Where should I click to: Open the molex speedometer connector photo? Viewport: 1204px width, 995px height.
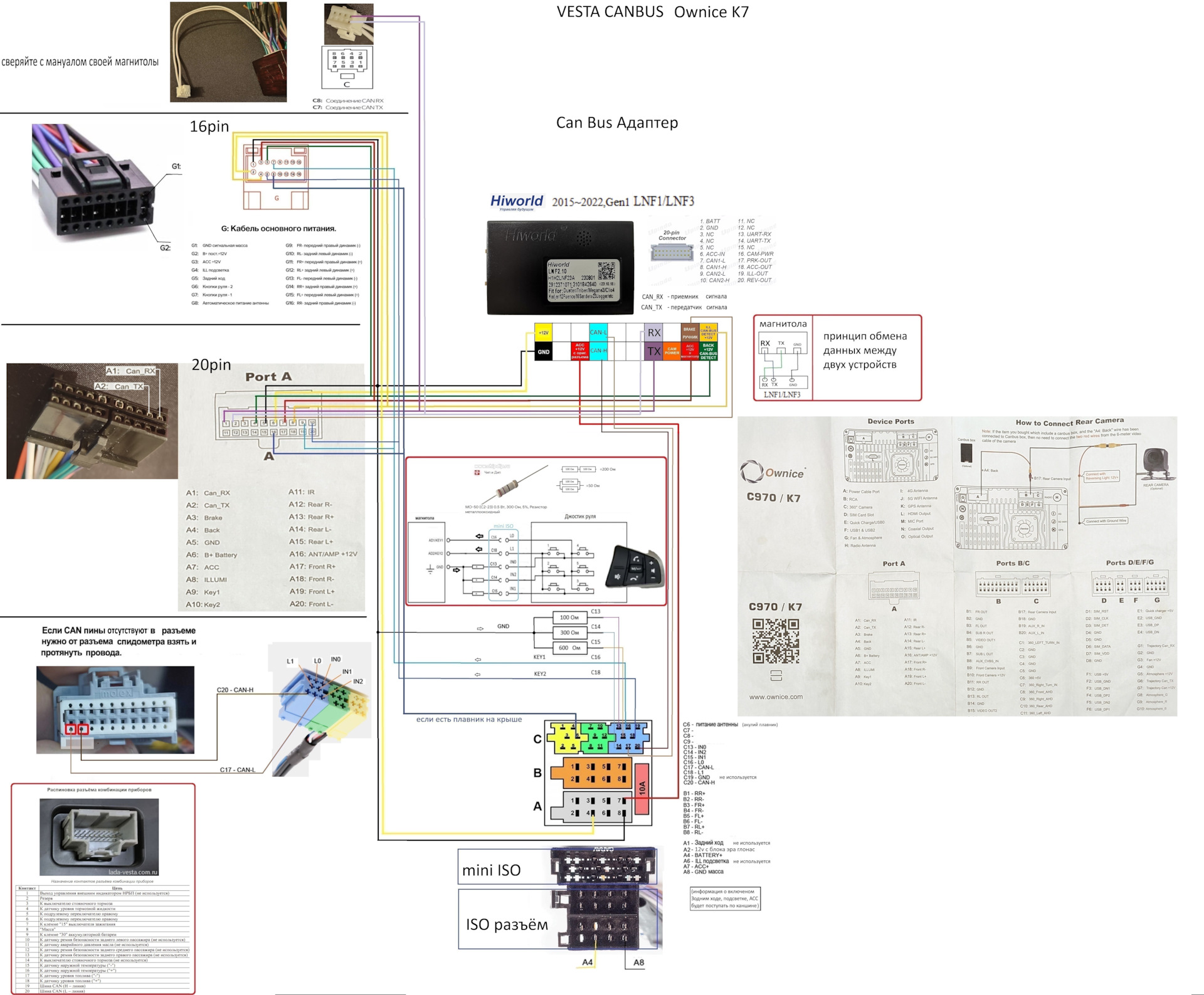click(x=115, y=710)
